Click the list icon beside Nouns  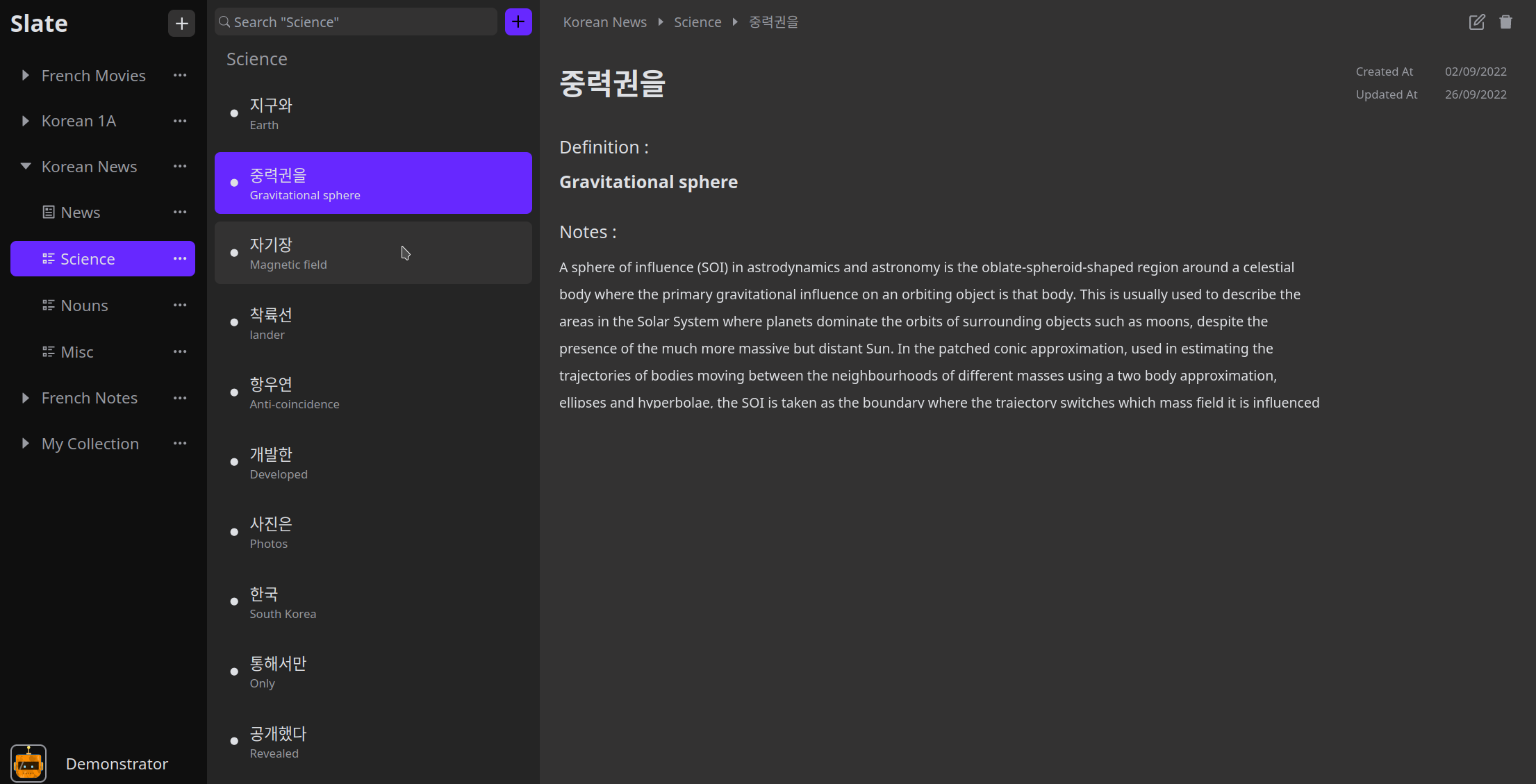click(x=48, y=305)
